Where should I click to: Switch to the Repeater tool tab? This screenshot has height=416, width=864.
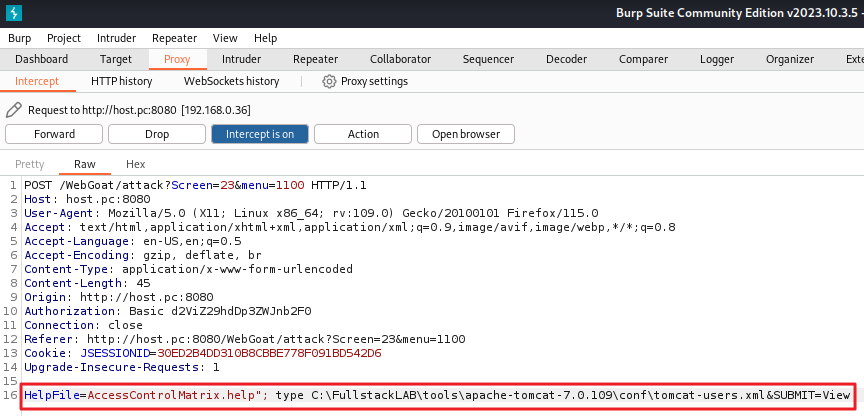coord(315,59)
